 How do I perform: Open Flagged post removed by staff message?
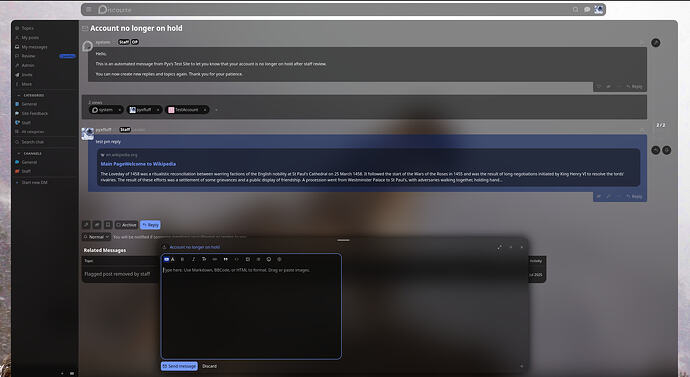[117, 274]
